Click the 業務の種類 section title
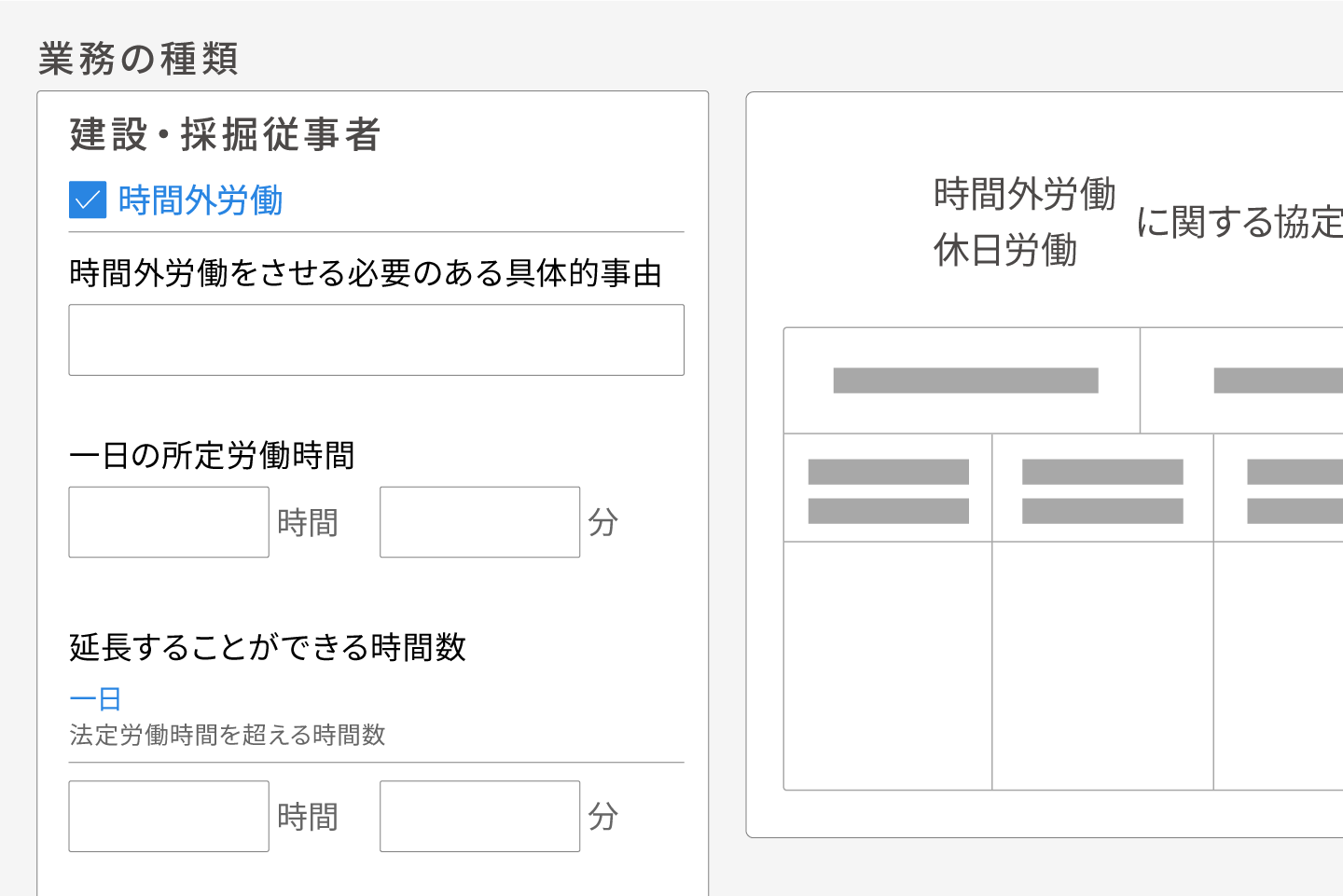The image size is (1343, 896). [x=138, y=59]
